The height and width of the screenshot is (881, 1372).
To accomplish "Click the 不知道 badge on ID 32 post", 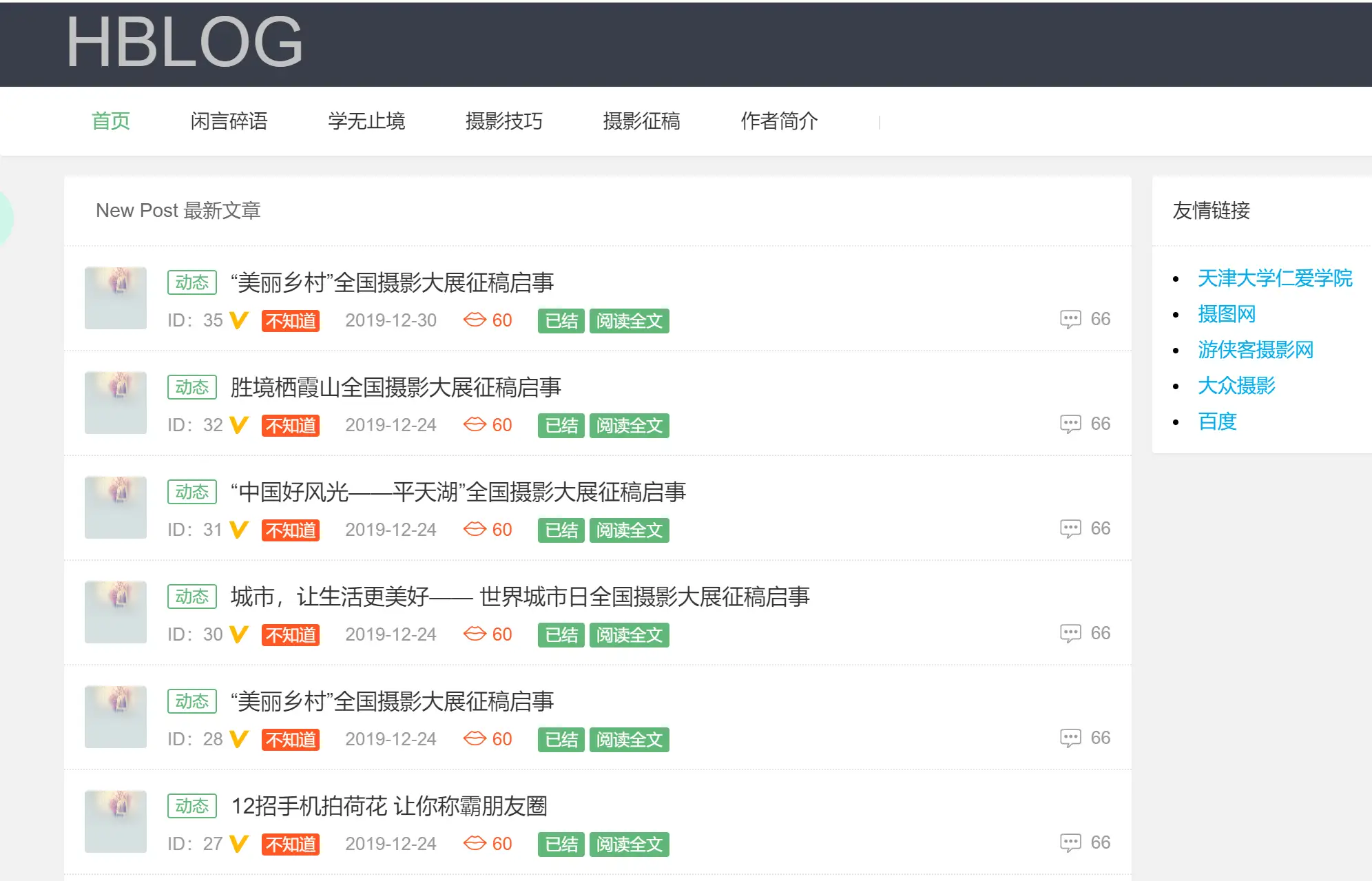I will click(x=289, y=426).
